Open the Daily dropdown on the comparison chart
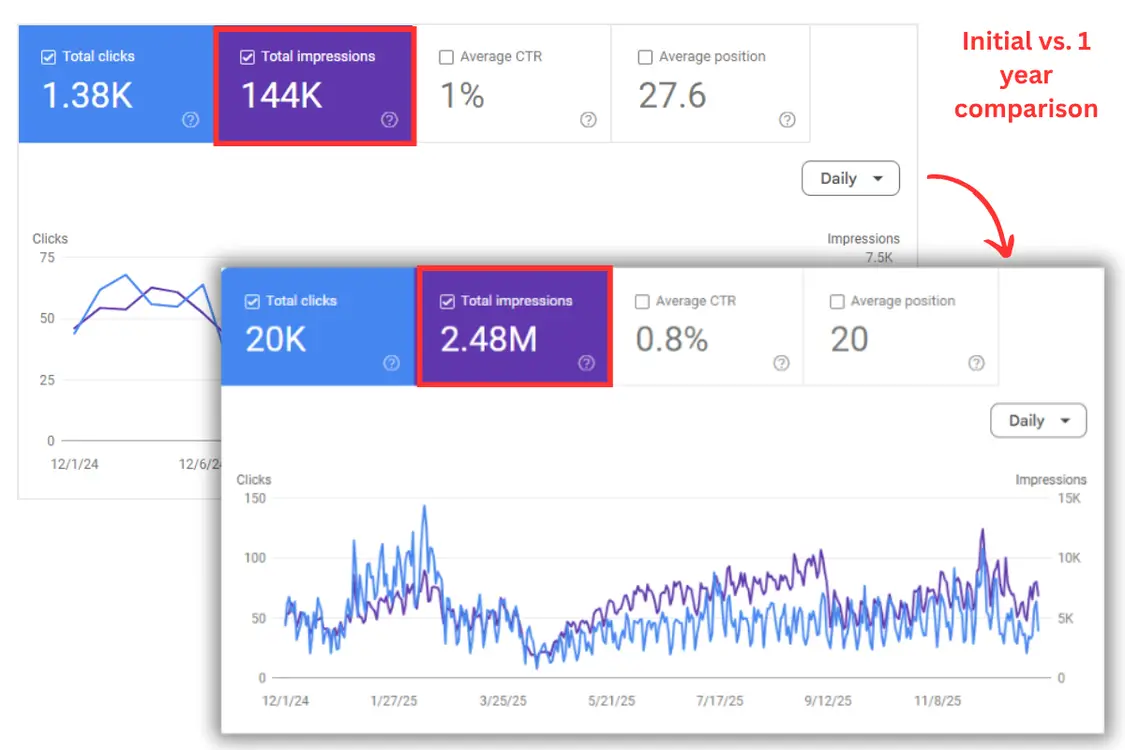 click(x=1038, y=420)
